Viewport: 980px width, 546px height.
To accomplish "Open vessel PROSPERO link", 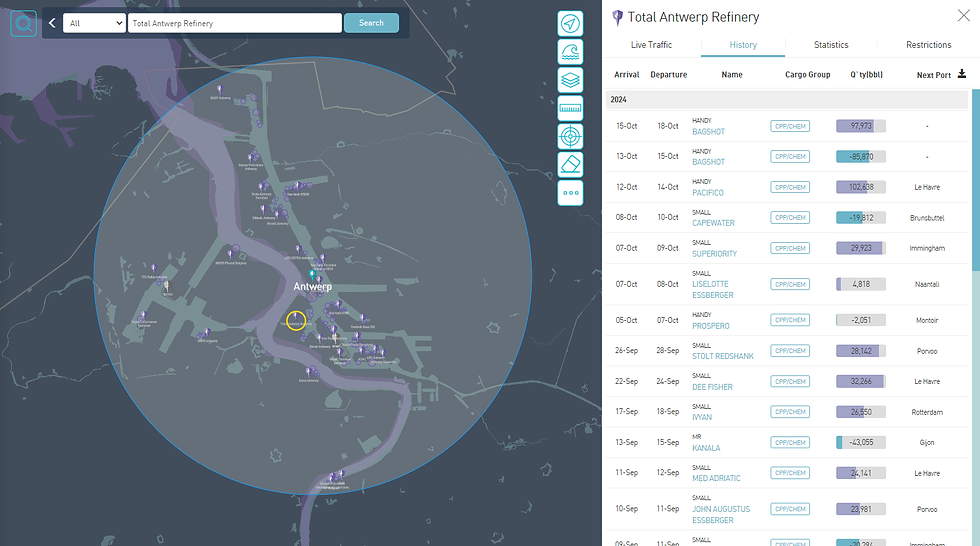I will pos(711,326).
